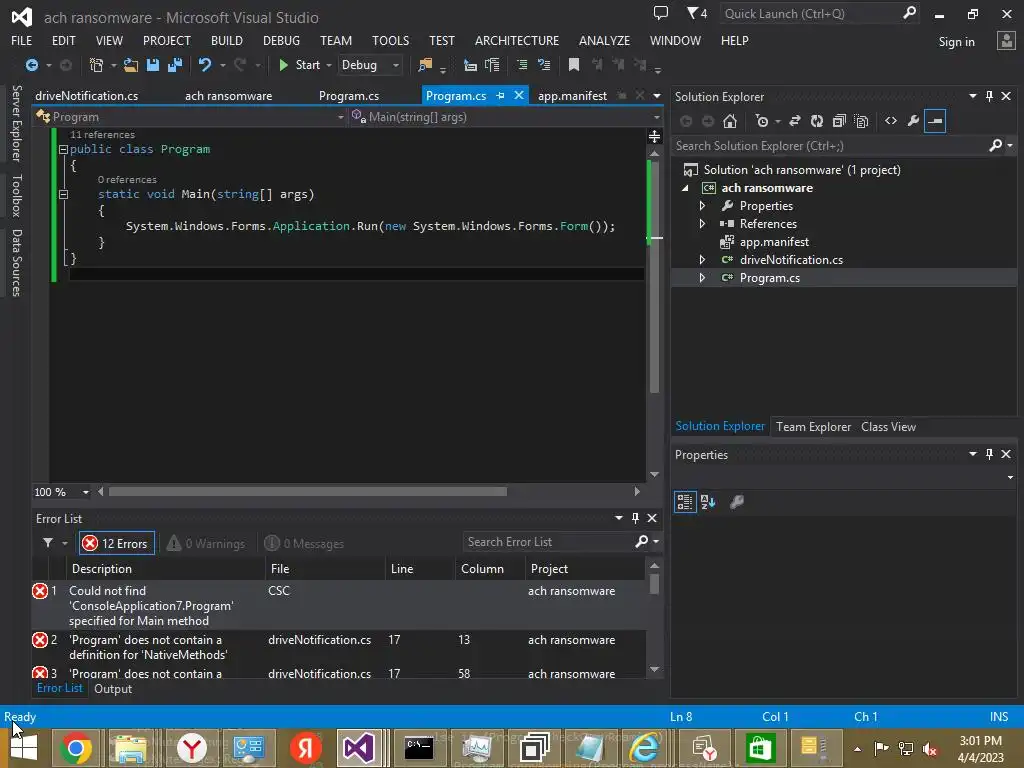The height and width of the screenshot is (768, 1024).
Task: Switch to the app.manifest tab
Action: [x=572, y=95]
